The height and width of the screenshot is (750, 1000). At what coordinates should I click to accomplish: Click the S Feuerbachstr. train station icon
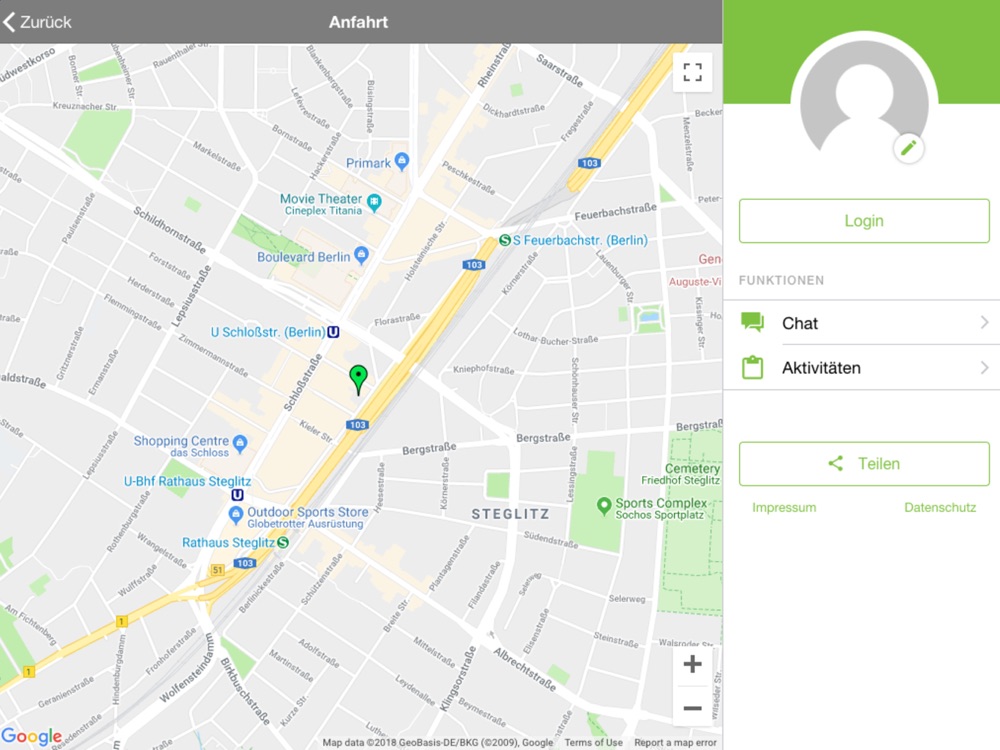click(x=504, y=240)
